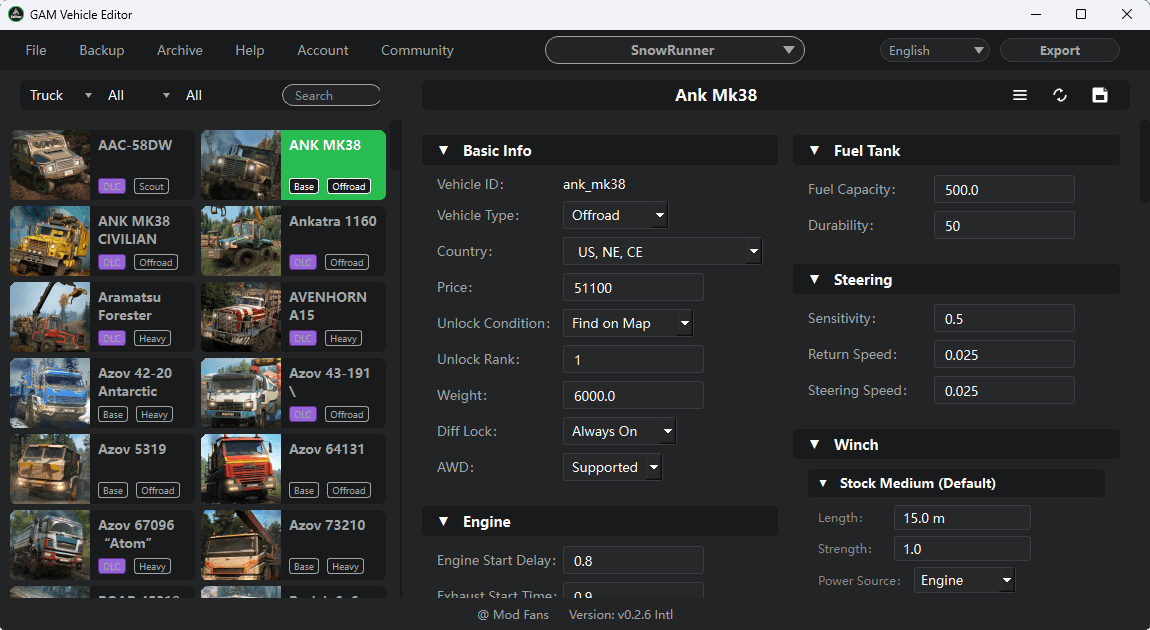Click the steering Sensitivity field
Viewport: 1150px width, 630px height.
coord(1004,318)
